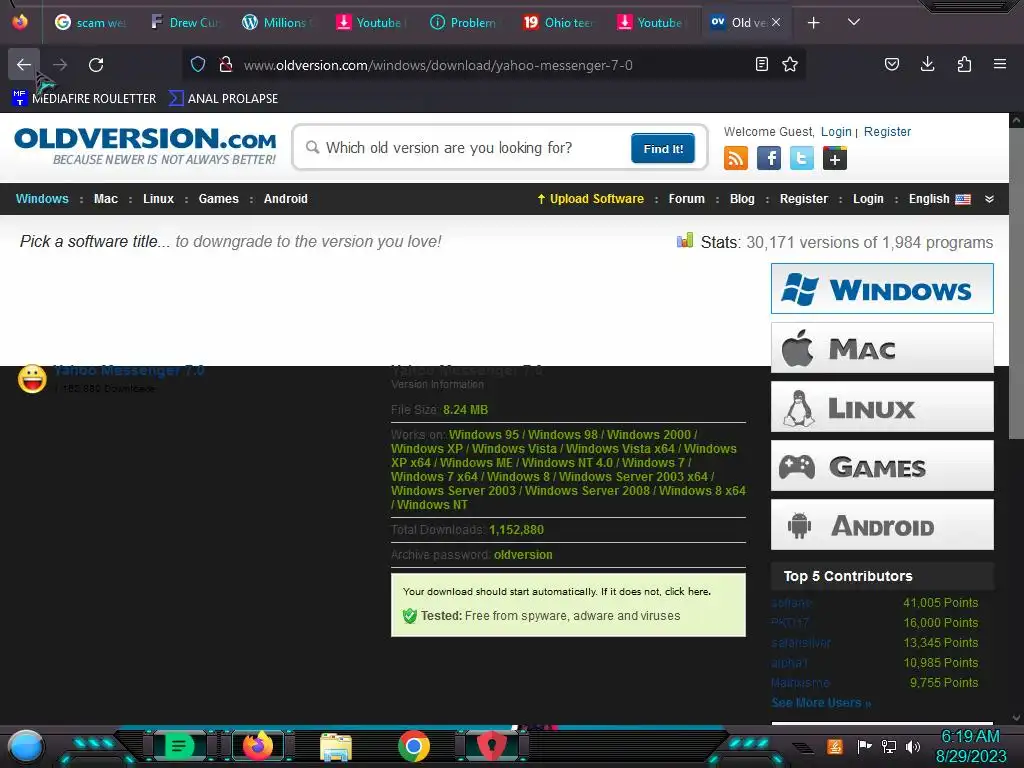Click the OldVersion.com logo

tap(145, 146)
